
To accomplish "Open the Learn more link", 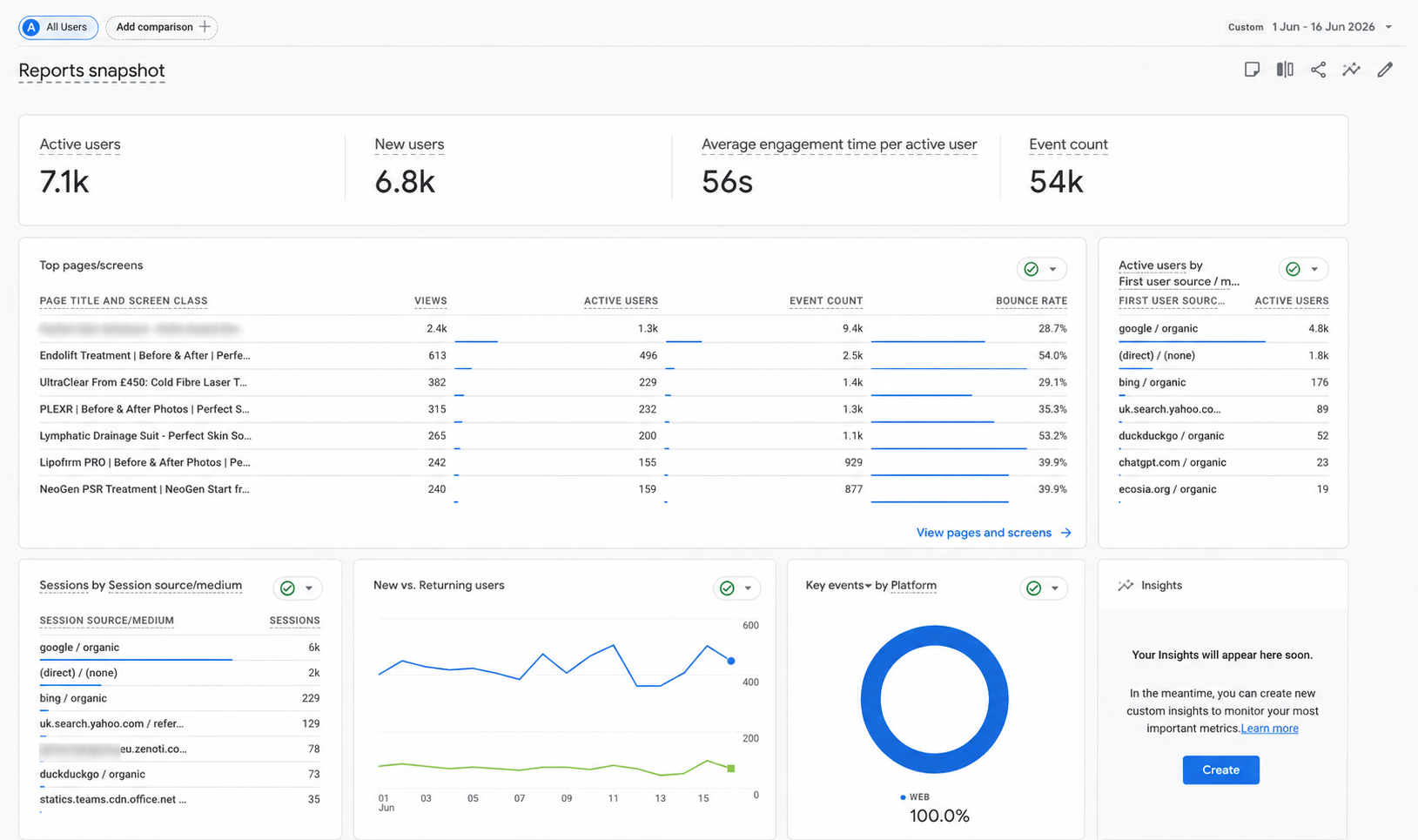I will [1269, 729].
